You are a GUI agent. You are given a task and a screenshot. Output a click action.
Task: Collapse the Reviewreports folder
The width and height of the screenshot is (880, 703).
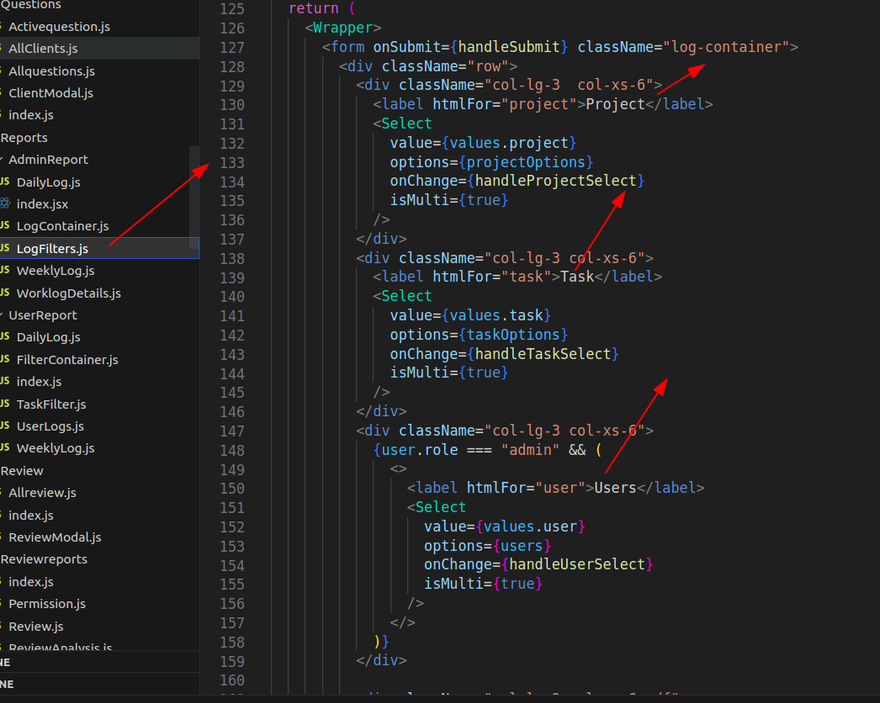(43, 559)
